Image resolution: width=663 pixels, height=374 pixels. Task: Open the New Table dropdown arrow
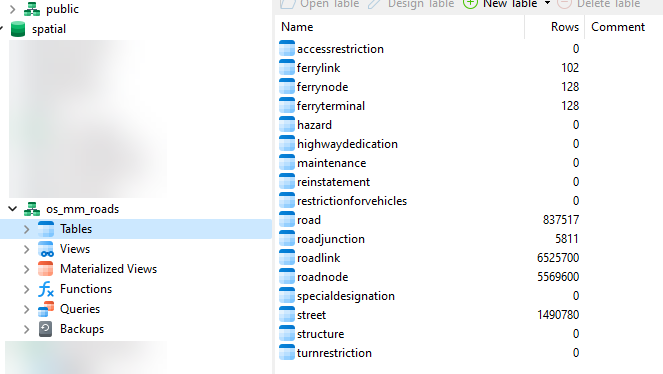547,3
